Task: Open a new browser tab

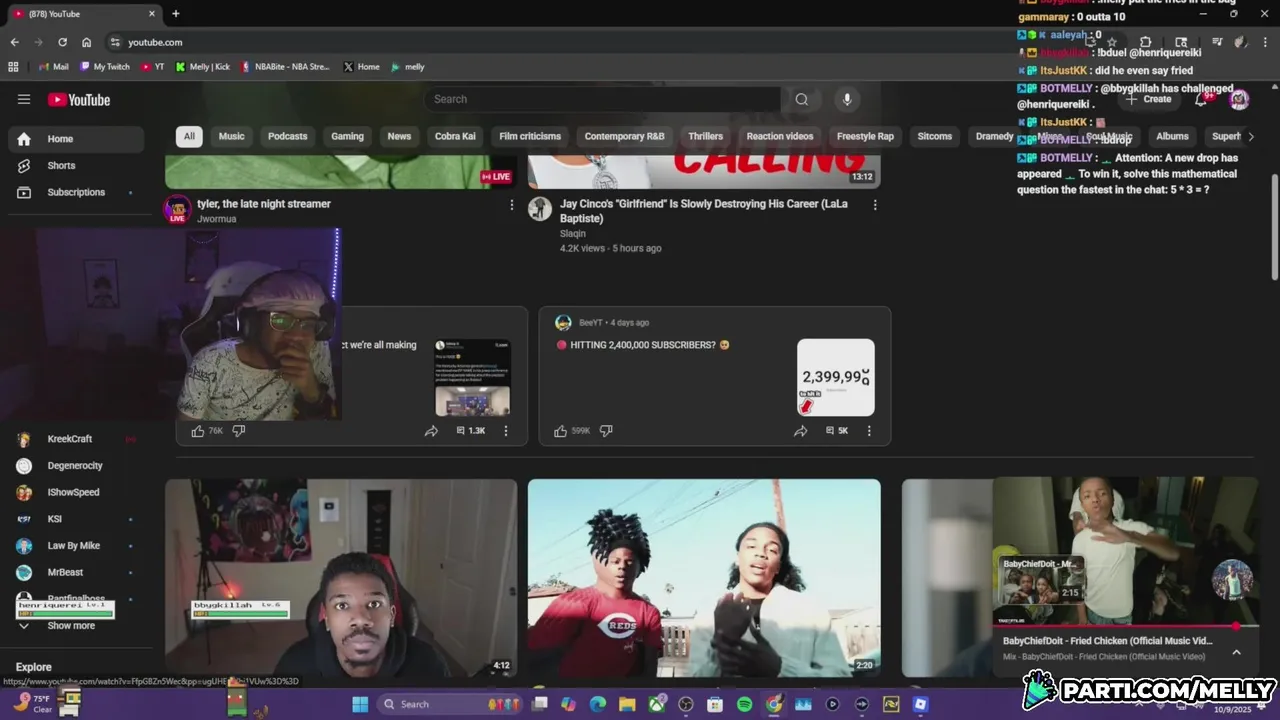Action: [x=176, y=14]
